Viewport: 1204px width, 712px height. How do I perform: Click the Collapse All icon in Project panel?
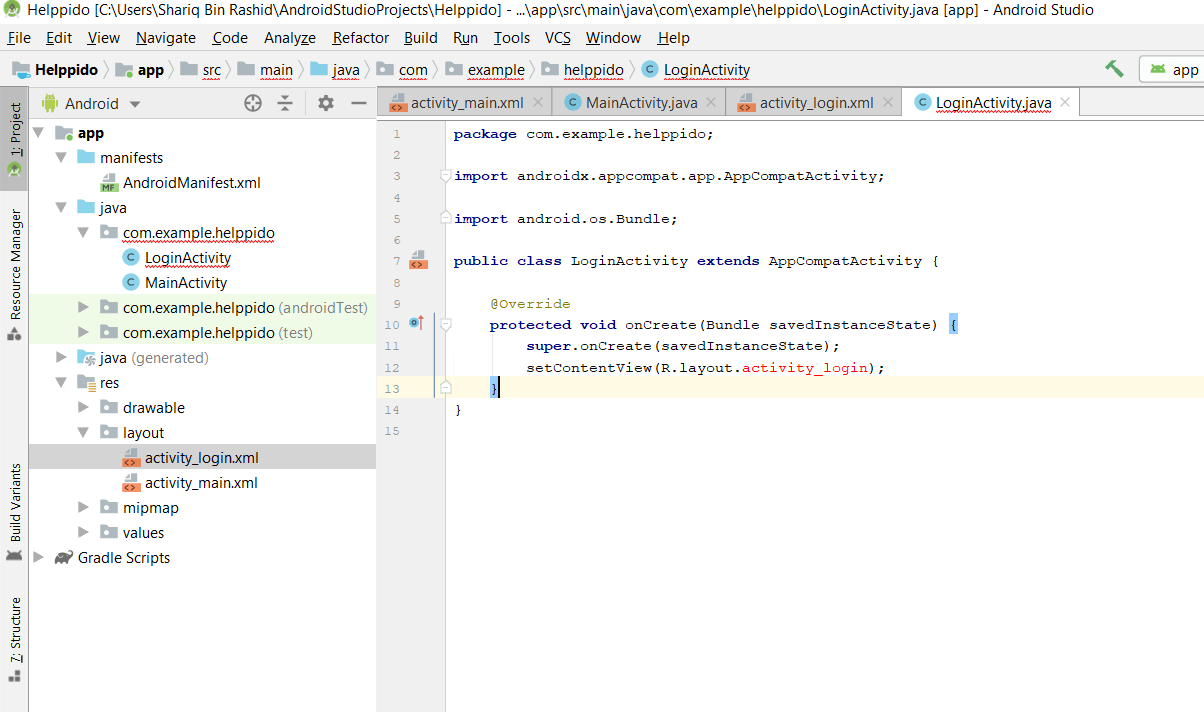tap(285, 103)
